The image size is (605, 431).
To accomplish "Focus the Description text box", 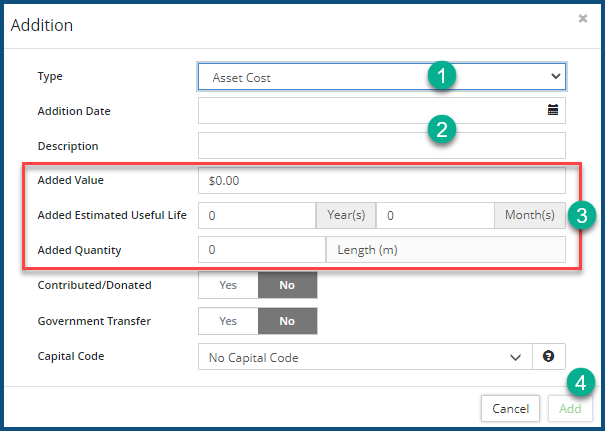I will 381,146.
